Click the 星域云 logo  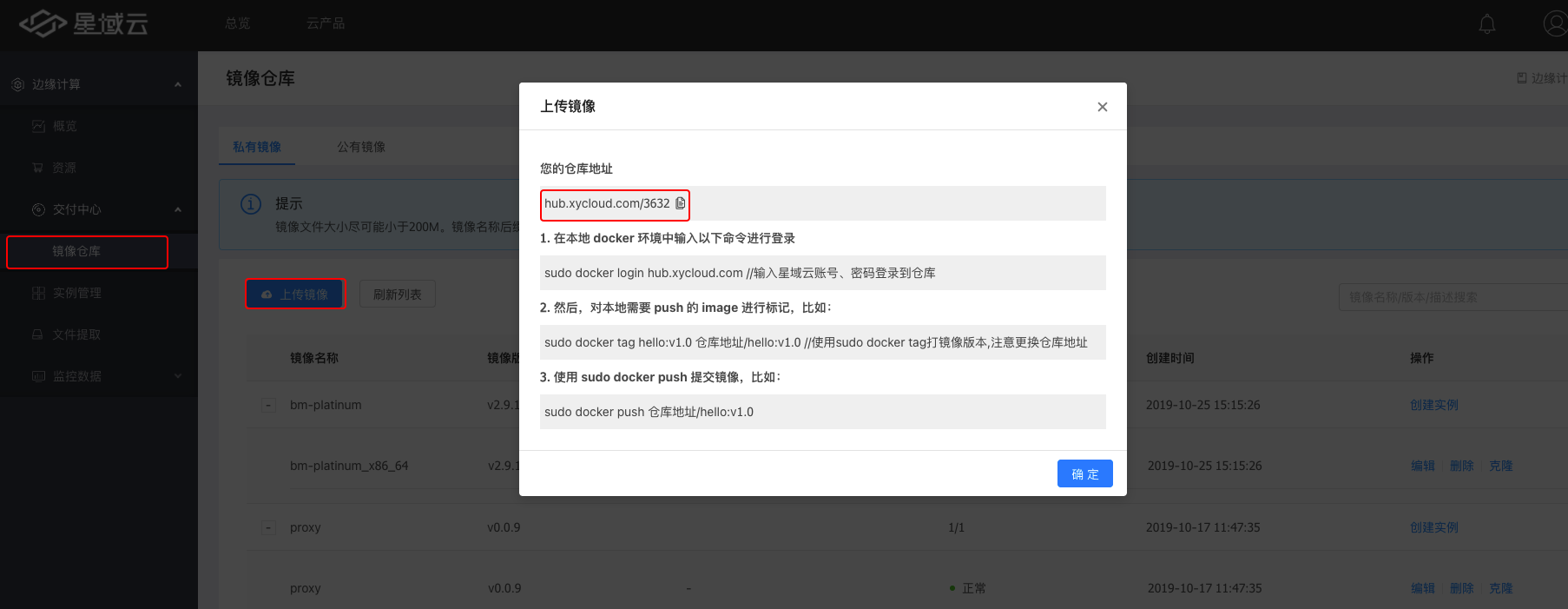pyautogui.click(x=83, y=23)
